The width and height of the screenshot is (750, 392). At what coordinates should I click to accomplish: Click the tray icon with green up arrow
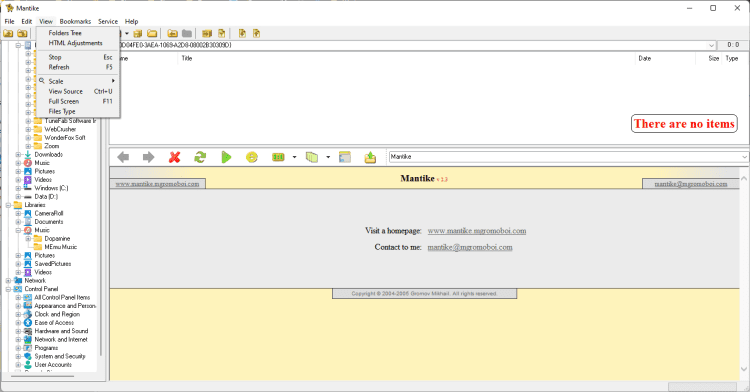click(370, 157)
